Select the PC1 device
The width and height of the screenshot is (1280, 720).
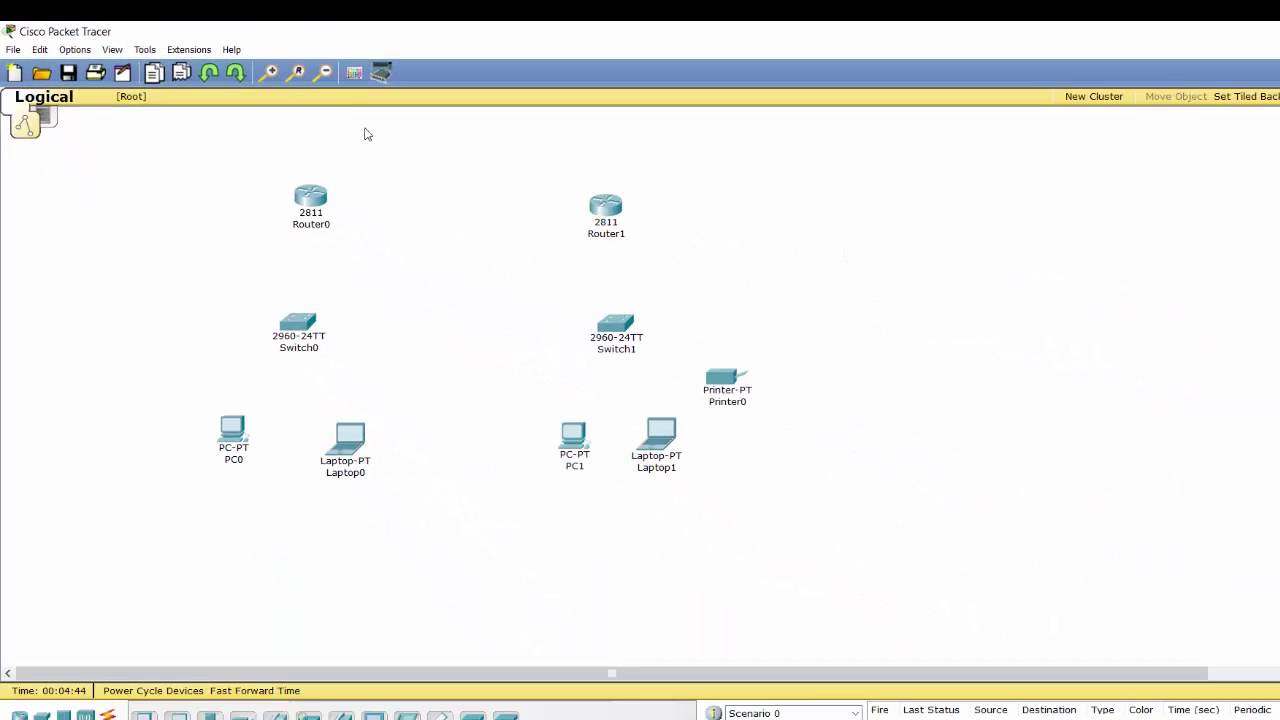click(573, 435)
